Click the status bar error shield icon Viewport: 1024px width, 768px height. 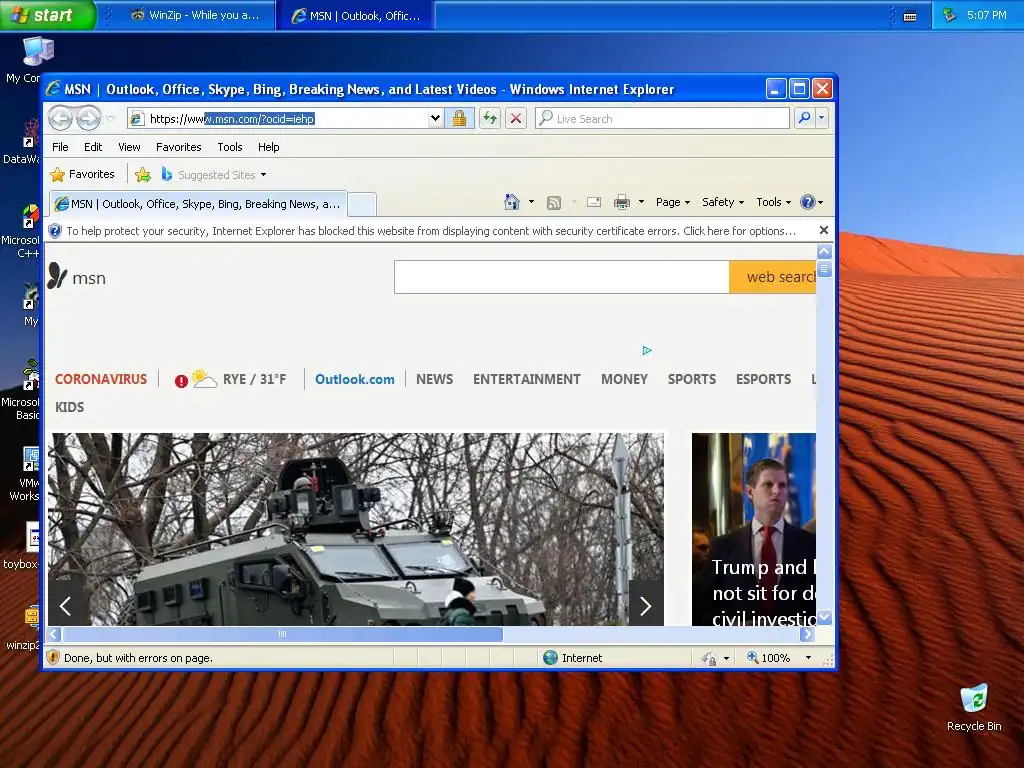tap(54, 658)
